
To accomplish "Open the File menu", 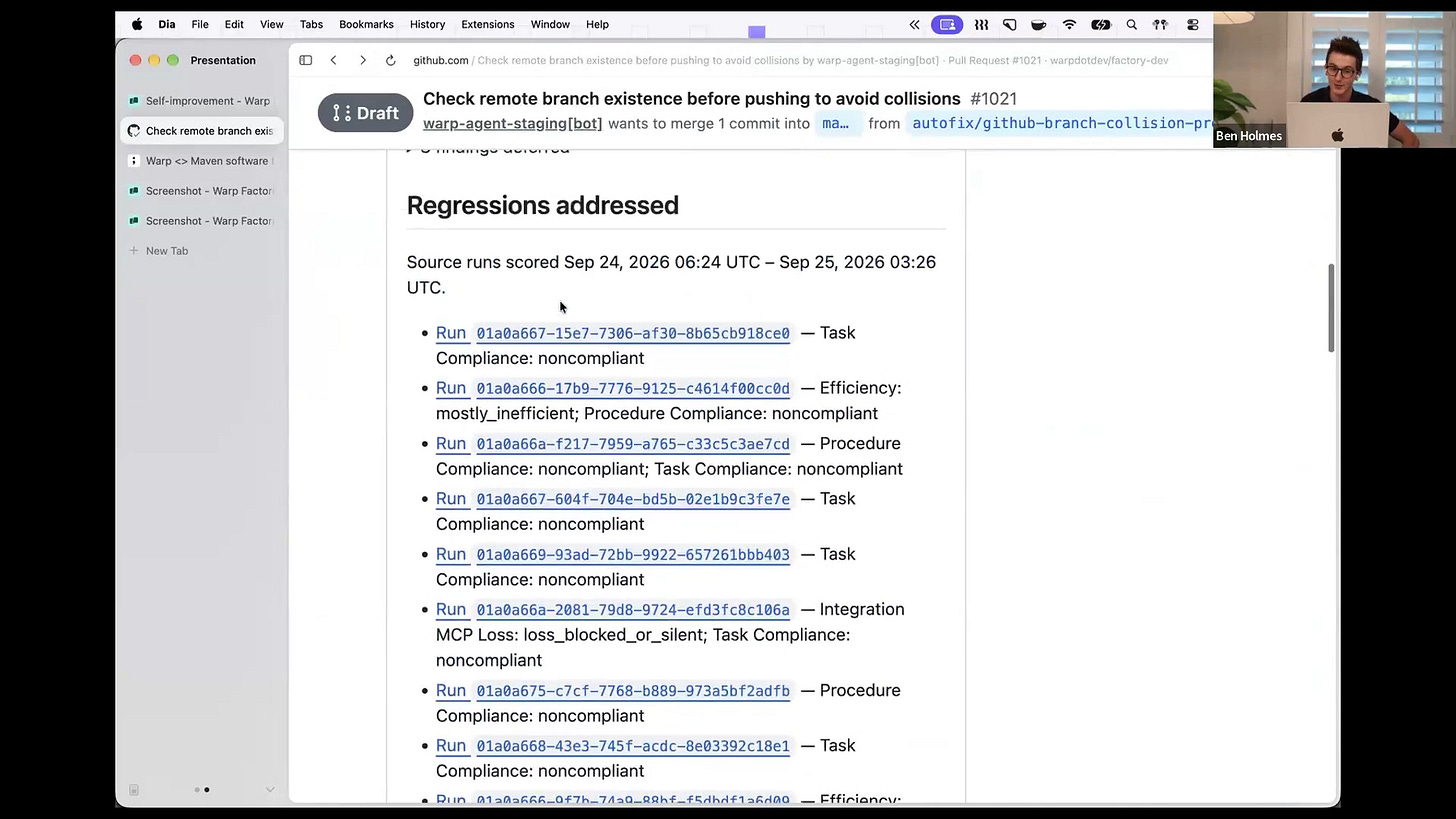I will [x=200, y=24].
